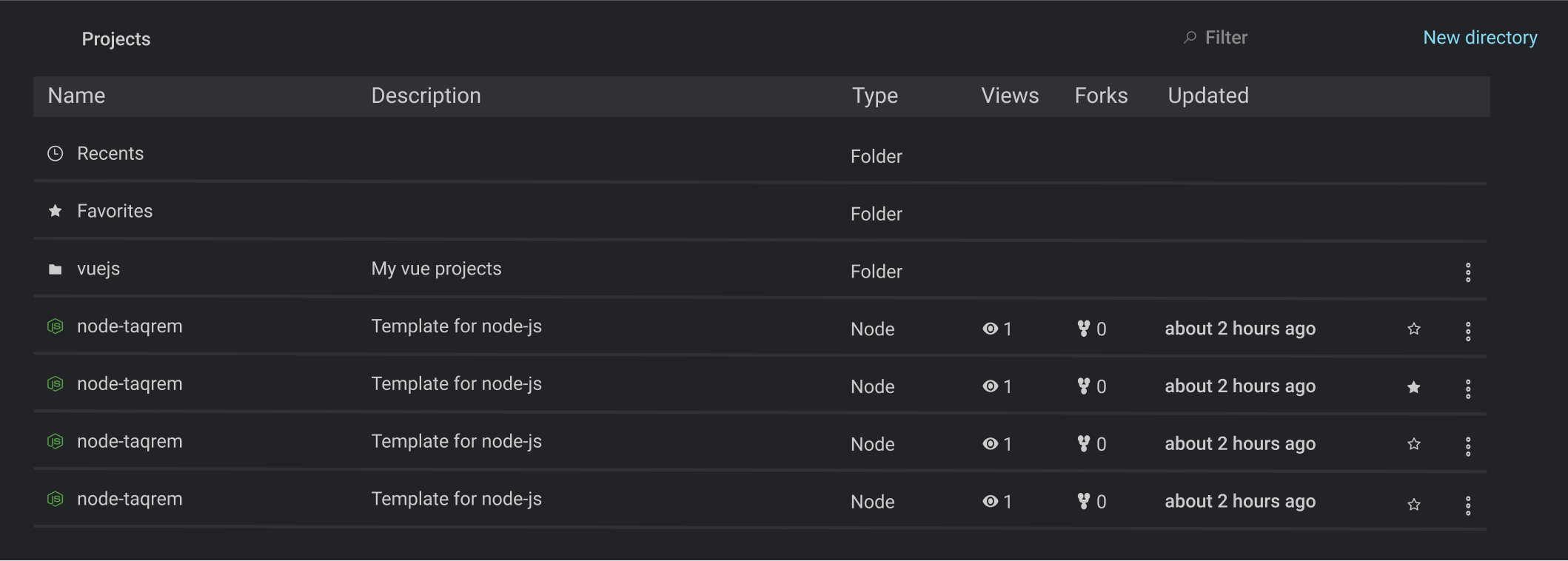The height and width of the screenshot is (561, 1568).
Task: Click the Favorites star icon
Action: click(x=55, y=211)
